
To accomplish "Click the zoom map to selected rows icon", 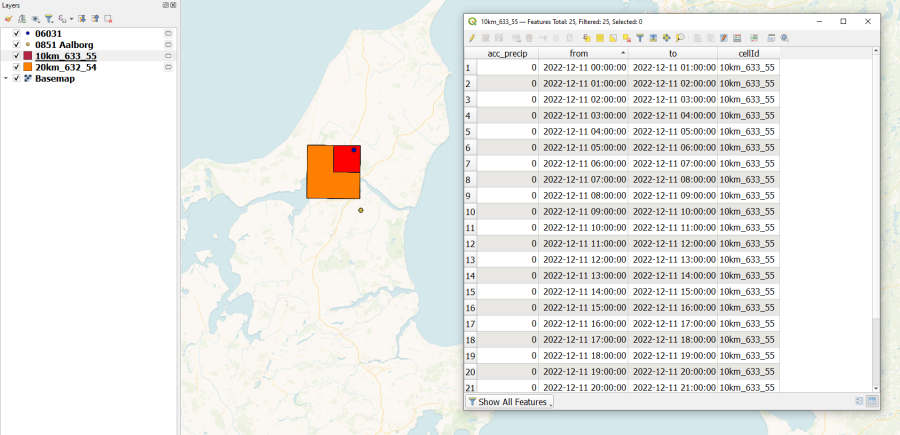I will (x=680, y=38).
